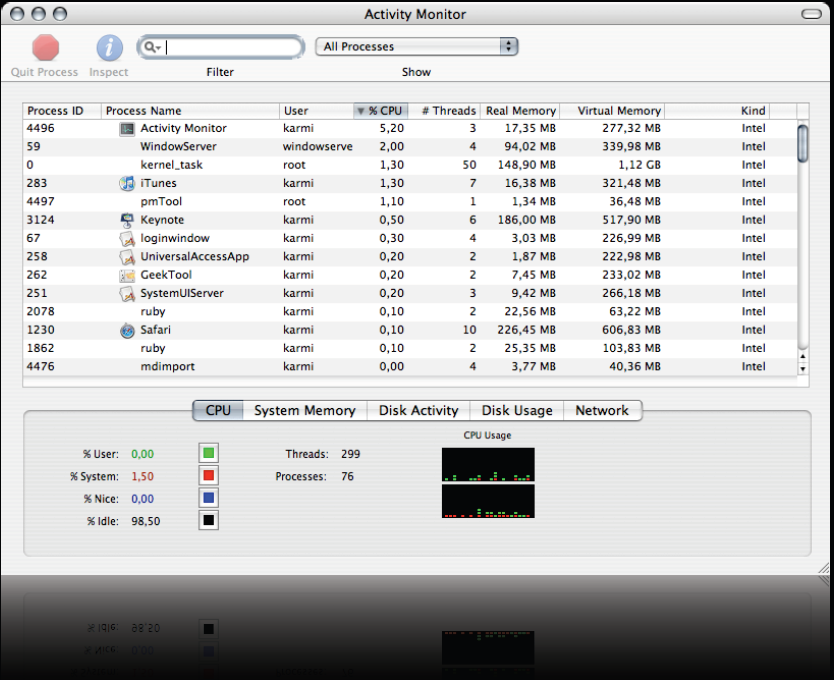Select the ruby process with ID 1862
Image resolution: width=834 pixels, height=680 pixels.
pos(410,349)
